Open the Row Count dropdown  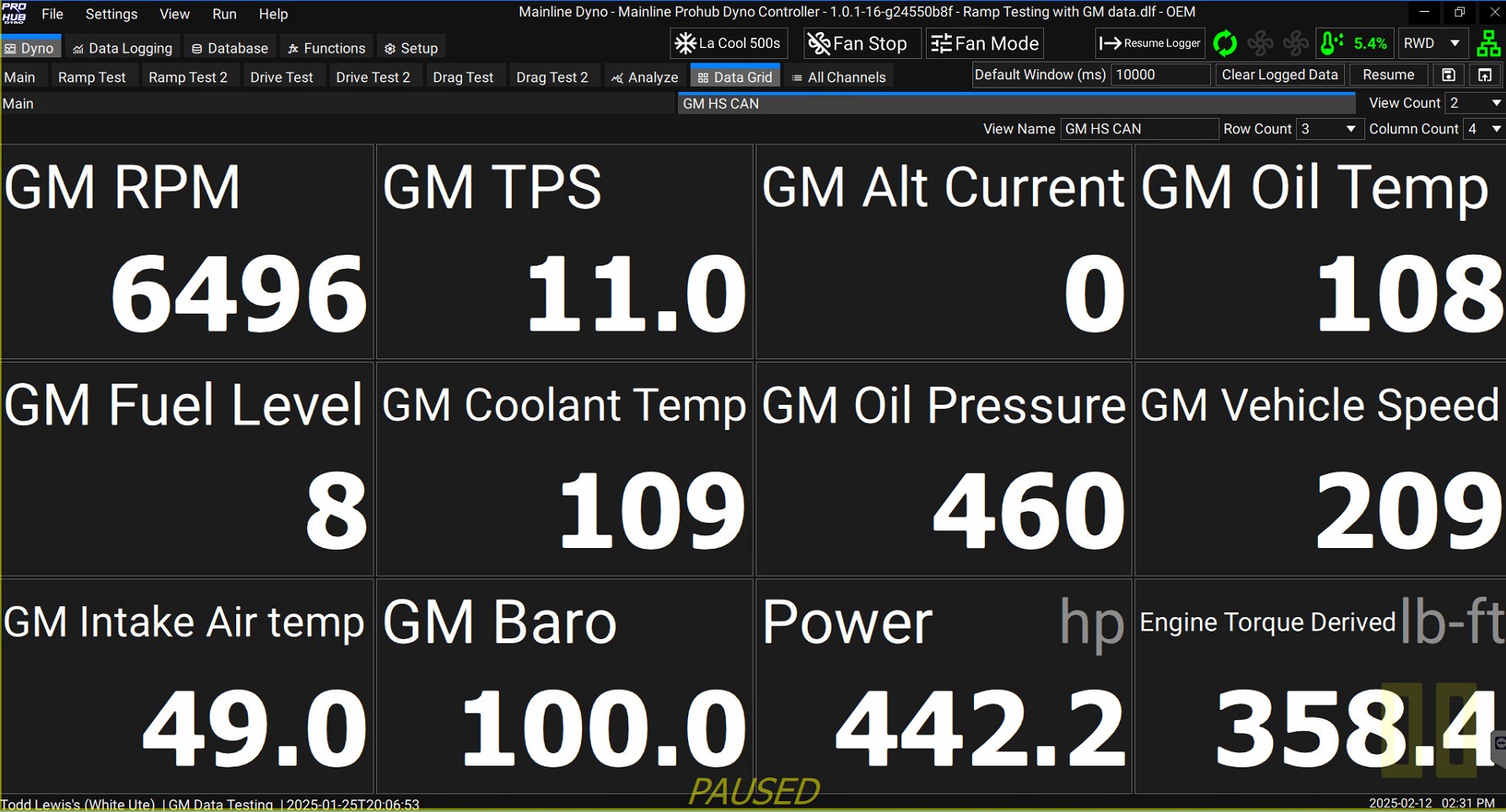tap(1329, 129)
